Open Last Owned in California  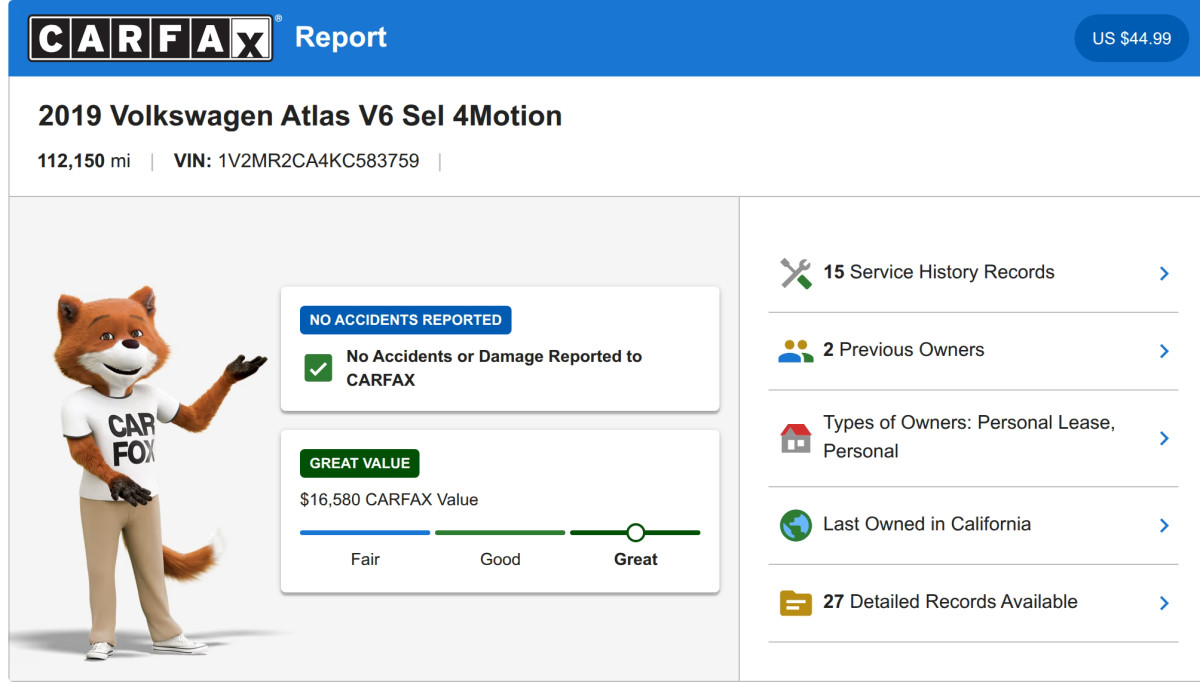[973, 525]
